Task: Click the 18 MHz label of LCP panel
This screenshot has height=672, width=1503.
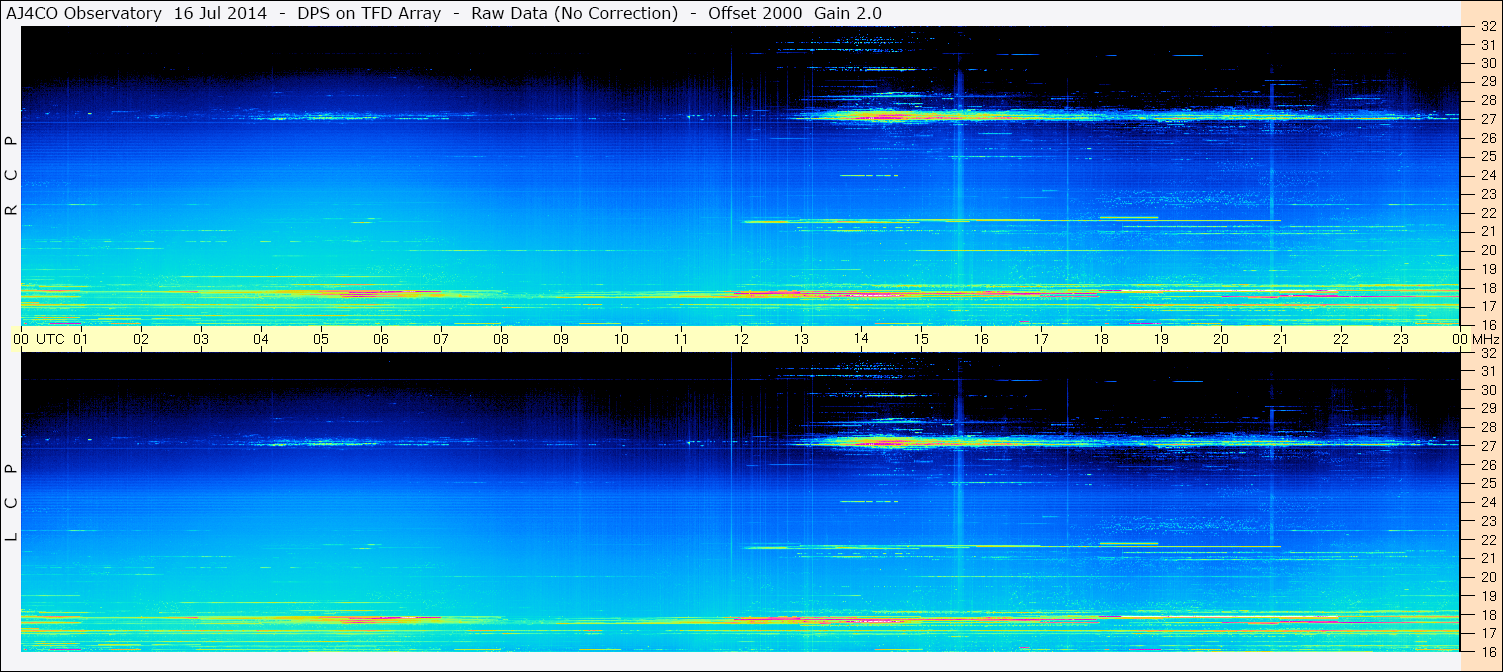Action: pyautogui.click(x=1488, y=615)
